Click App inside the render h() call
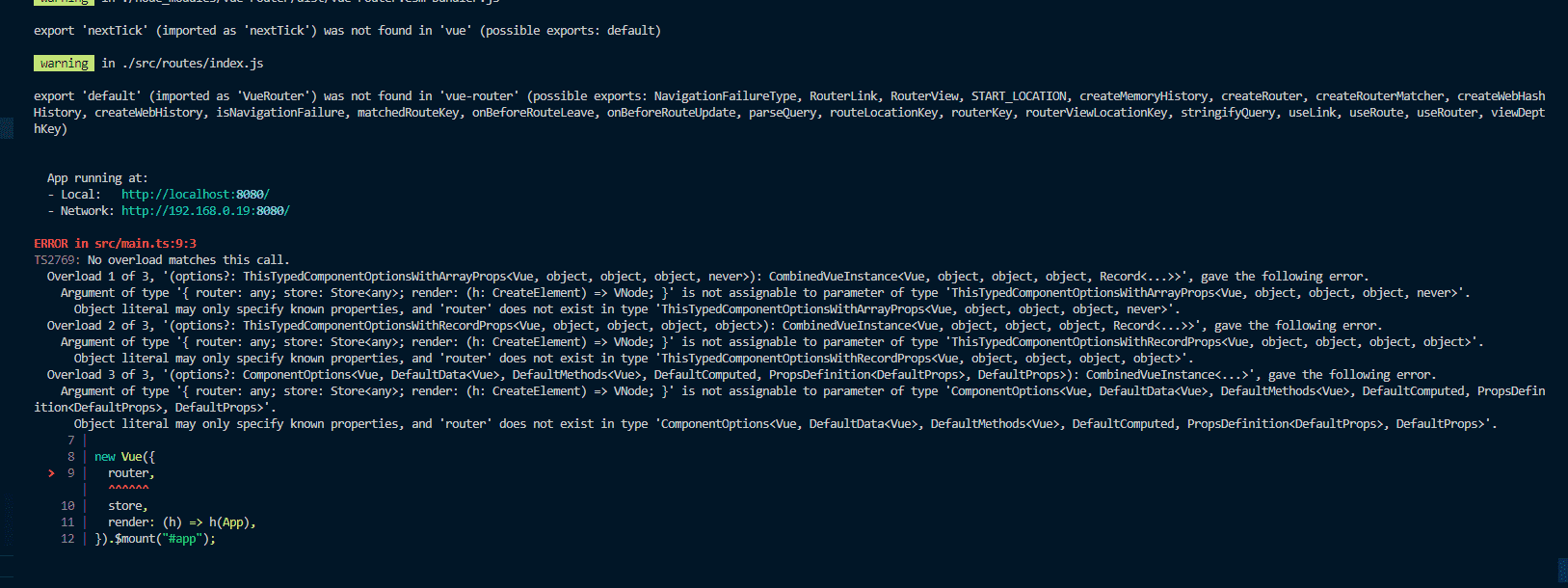This screenshot has height=588, width=1568. [x=232, y=522]
